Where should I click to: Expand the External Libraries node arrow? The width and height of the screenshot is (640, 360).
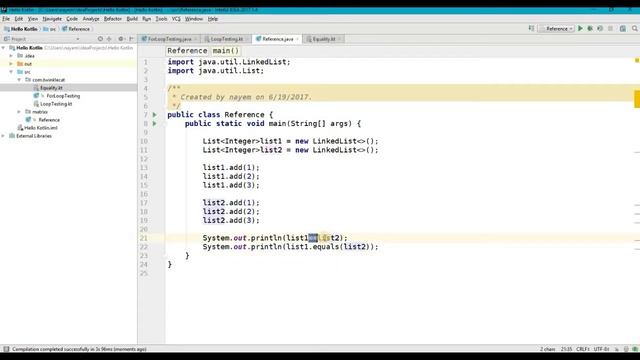(3, 136)
